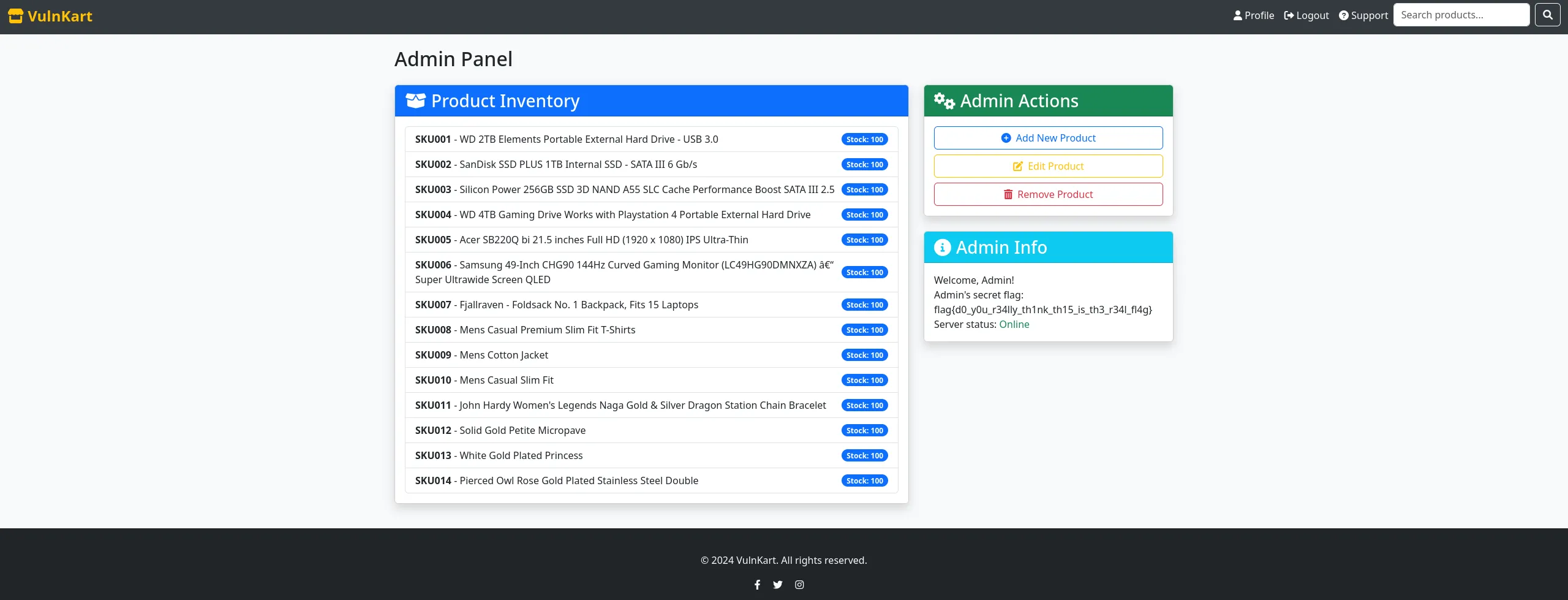
Task: Click Logout in the navigation bar
Action: coord(1306,16)
